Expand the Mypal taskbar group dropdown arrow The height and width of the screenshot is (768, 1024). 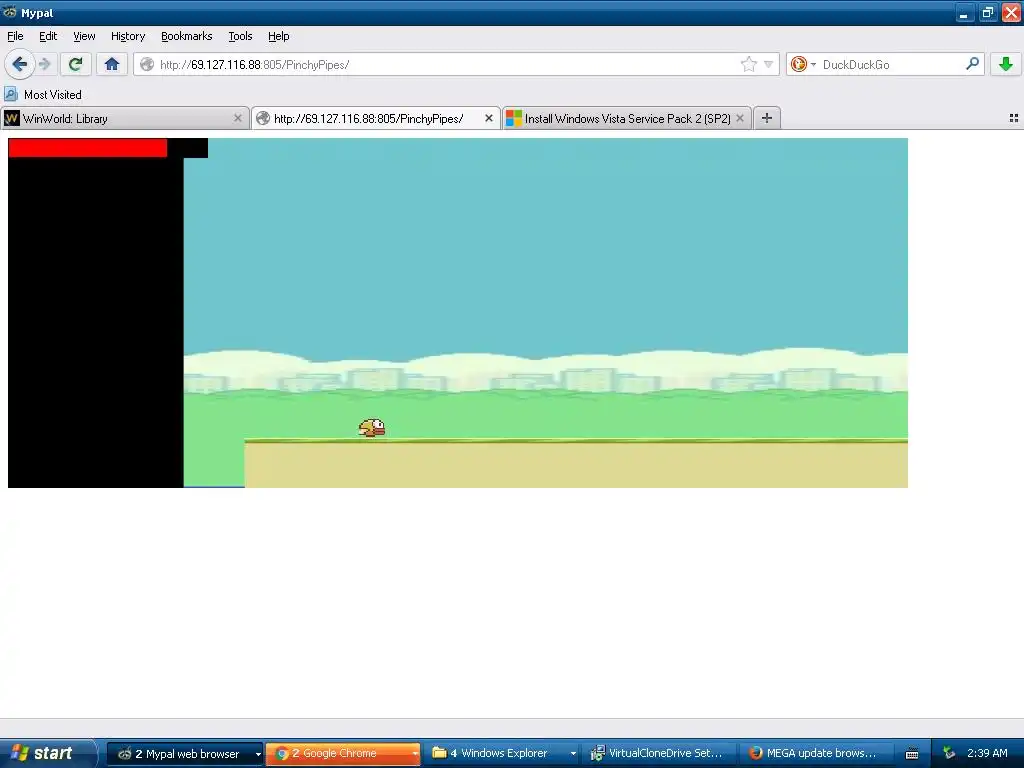[x=258, y=754]
